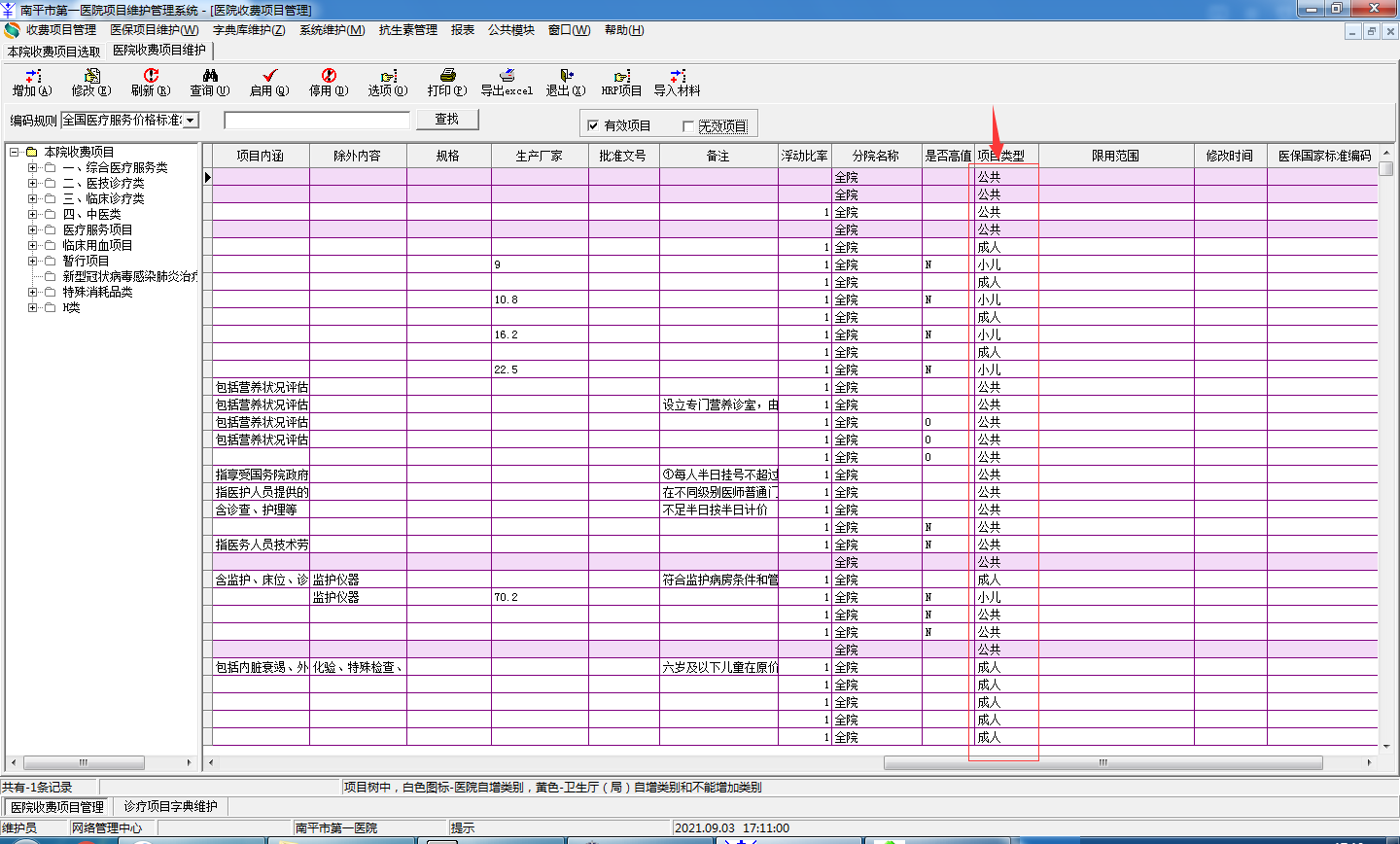Screen dimensions: 1400x844
Task: Click the 生产厂家 column header
Action: click(x=540, y=156)
